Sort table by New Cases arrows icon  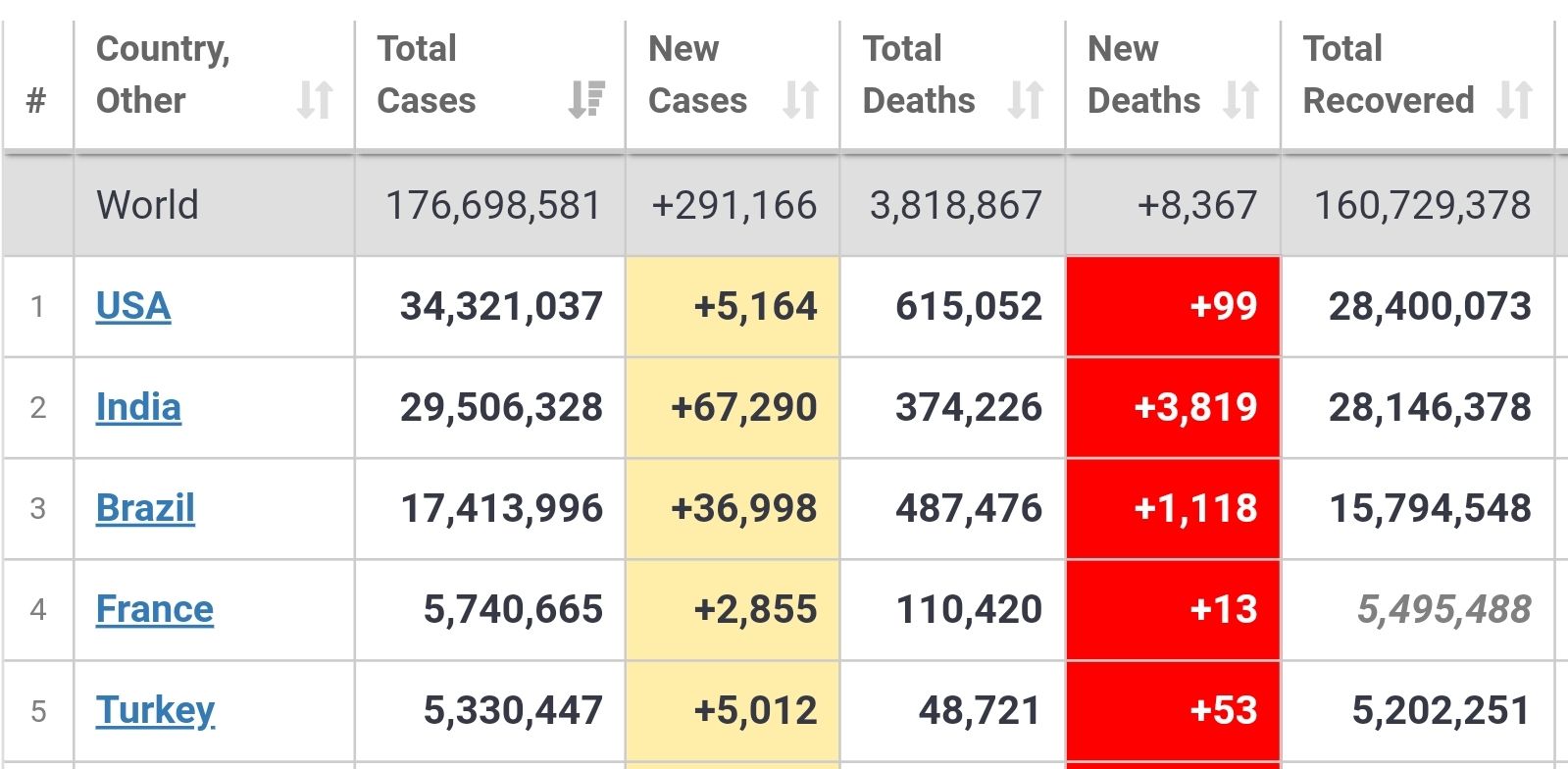(801, 99)
